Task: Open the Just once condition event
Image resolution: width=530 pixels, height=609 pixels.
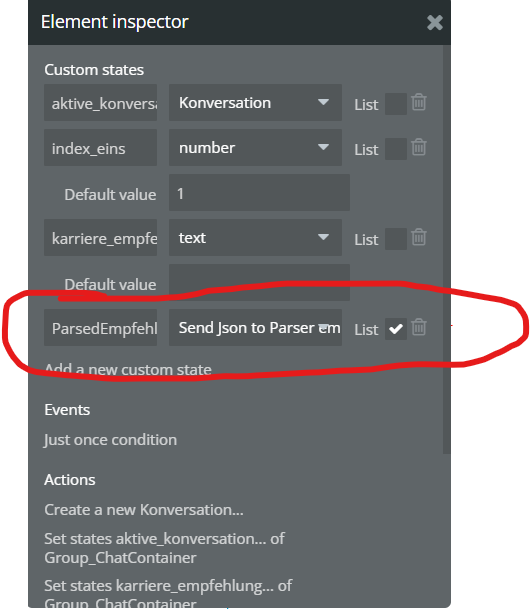Action: click(111, 440)
